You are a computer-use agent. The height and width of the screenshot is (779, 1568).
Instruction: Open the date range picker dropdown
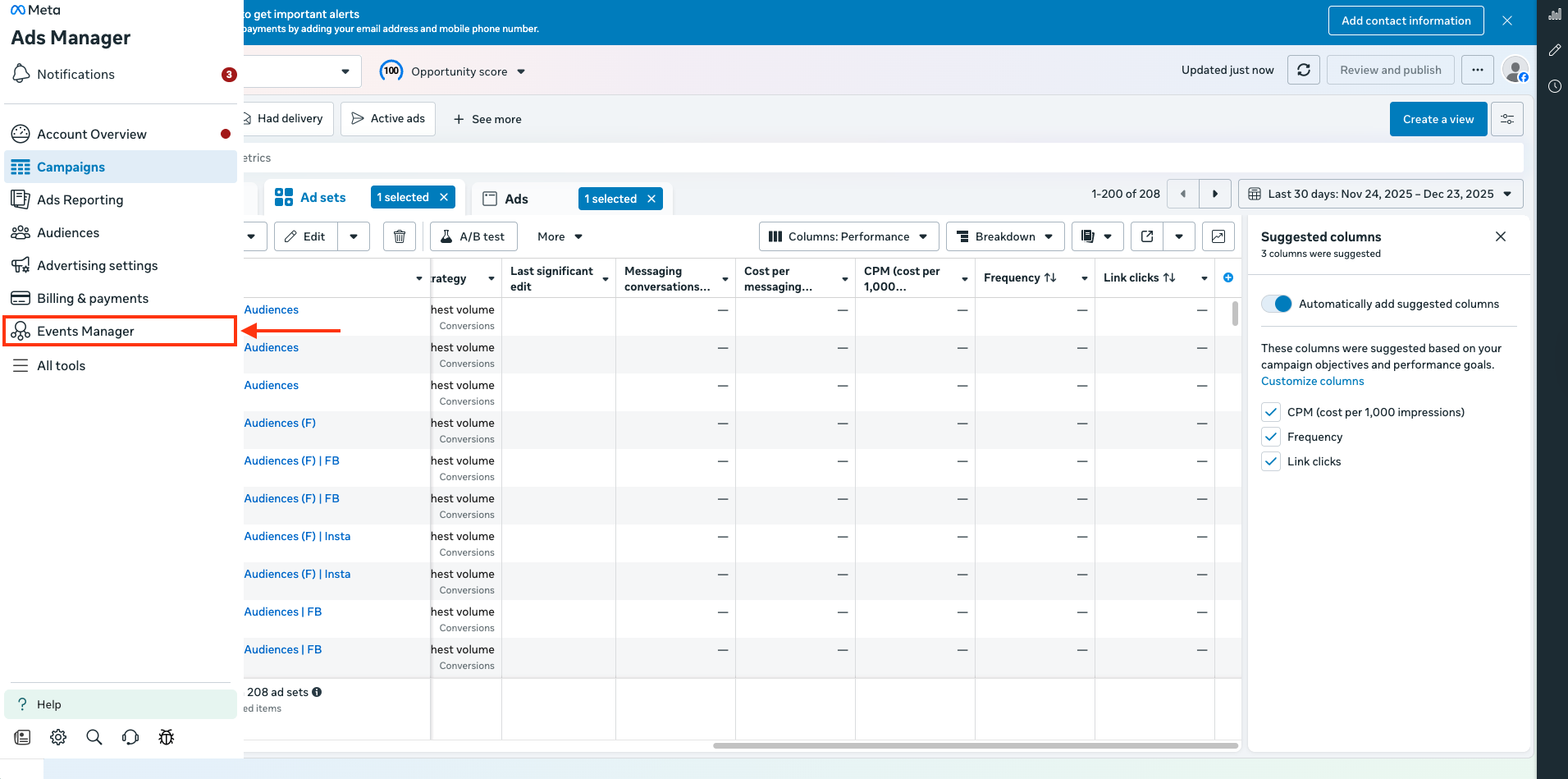coord(1380,194)
